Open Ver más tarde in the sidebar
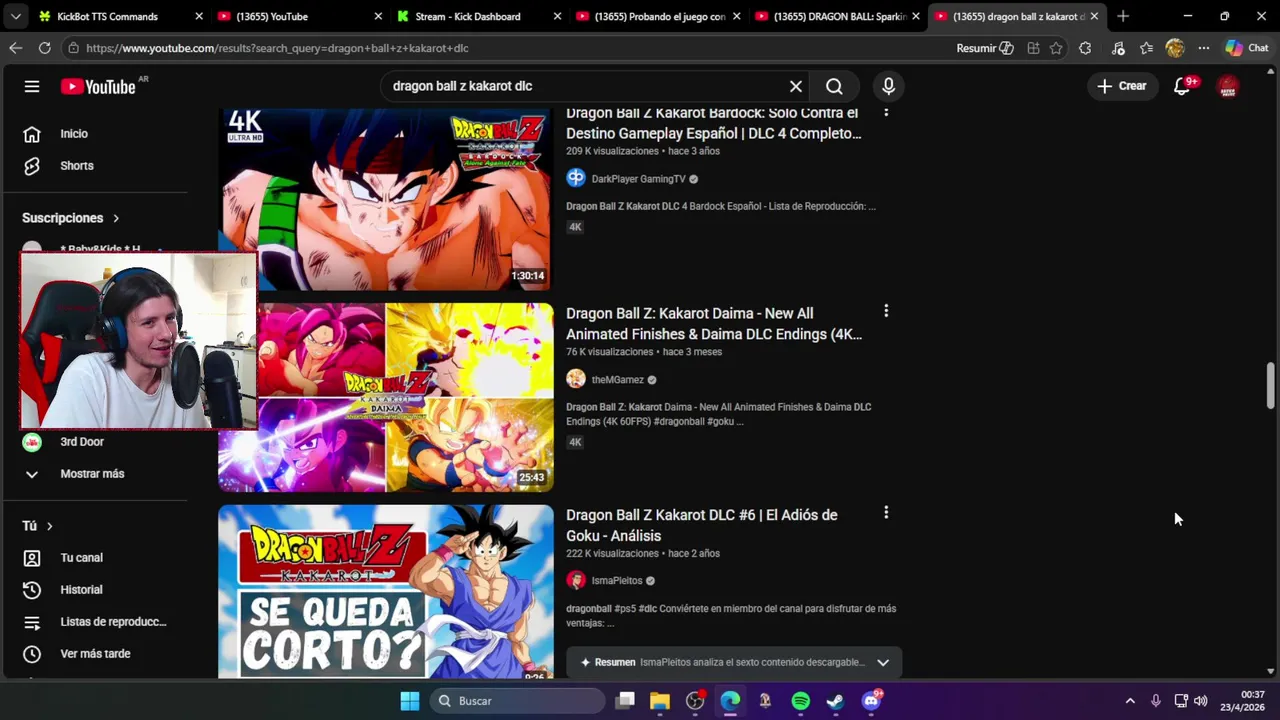The width and height of the screenshot is (1280, 720). pos(95,654)
